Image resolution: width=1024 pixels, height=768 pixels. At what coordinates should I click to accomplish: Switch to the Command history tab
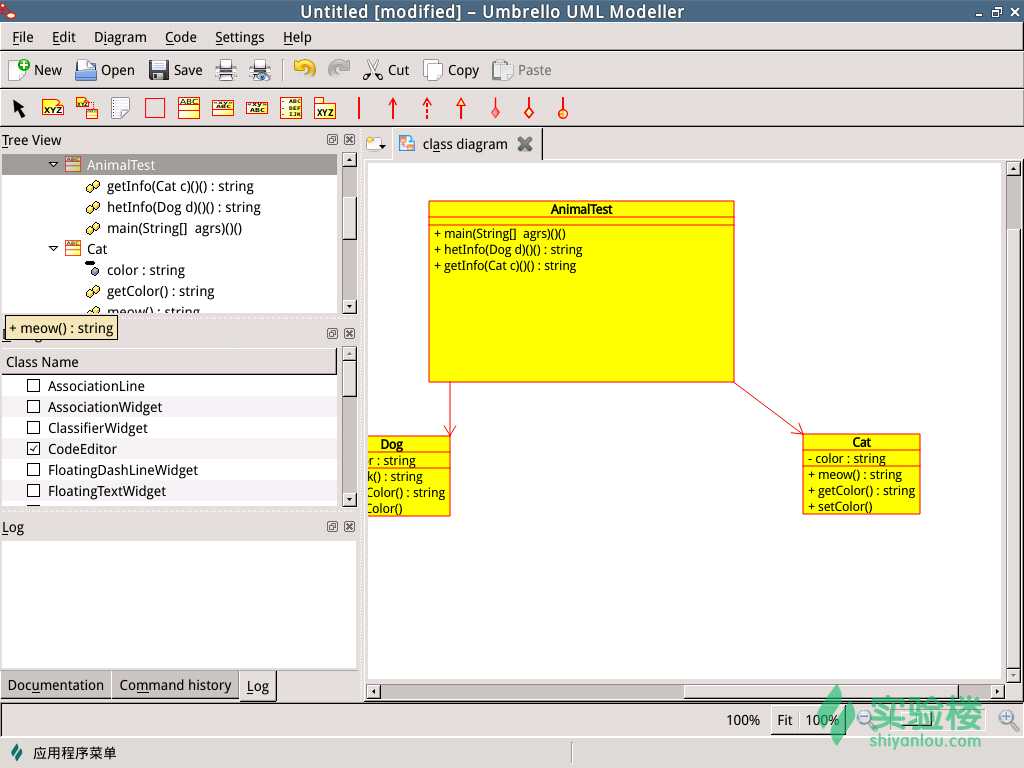point(175,685)
